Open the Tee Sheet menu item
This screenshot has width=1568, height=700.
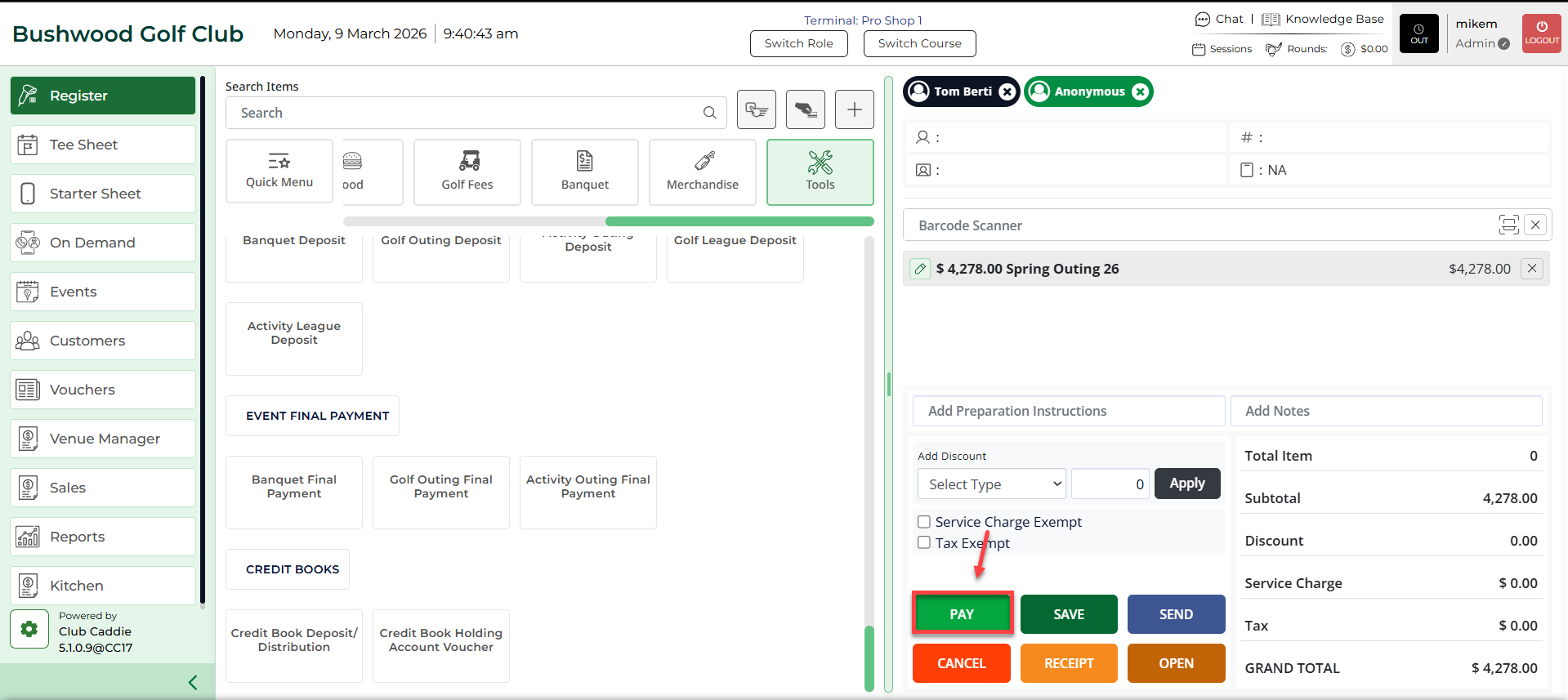click(x=103, y=145)
